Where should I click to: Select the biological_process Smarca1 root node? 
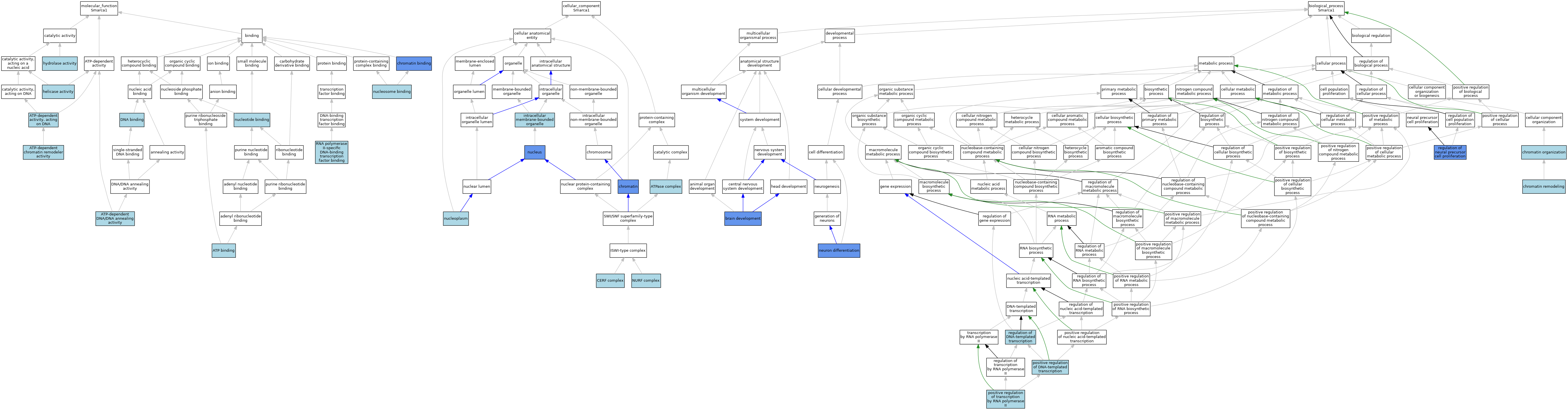tap(1326, 8)
